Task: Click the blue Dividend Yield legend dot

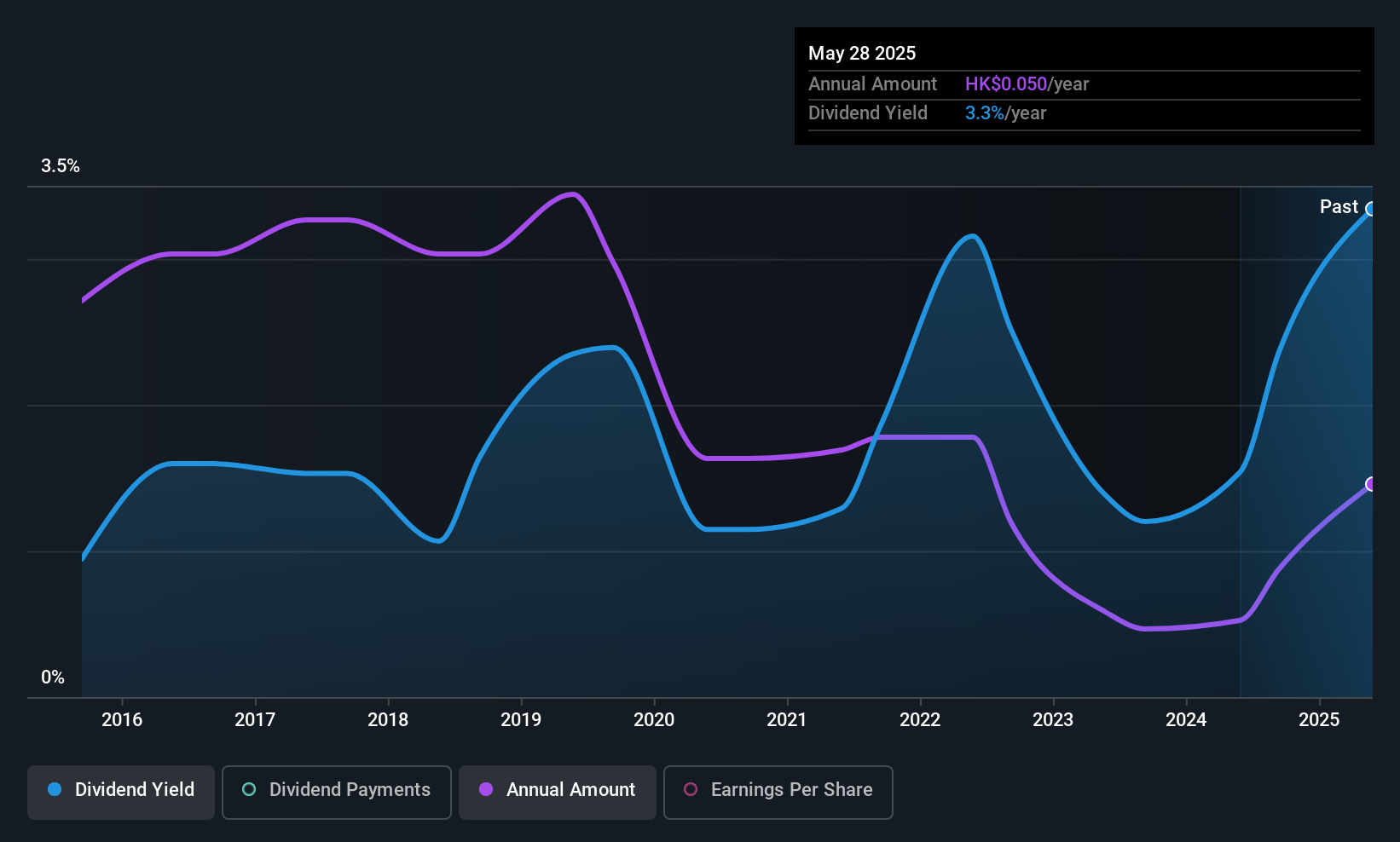Action: coord(55,789)
